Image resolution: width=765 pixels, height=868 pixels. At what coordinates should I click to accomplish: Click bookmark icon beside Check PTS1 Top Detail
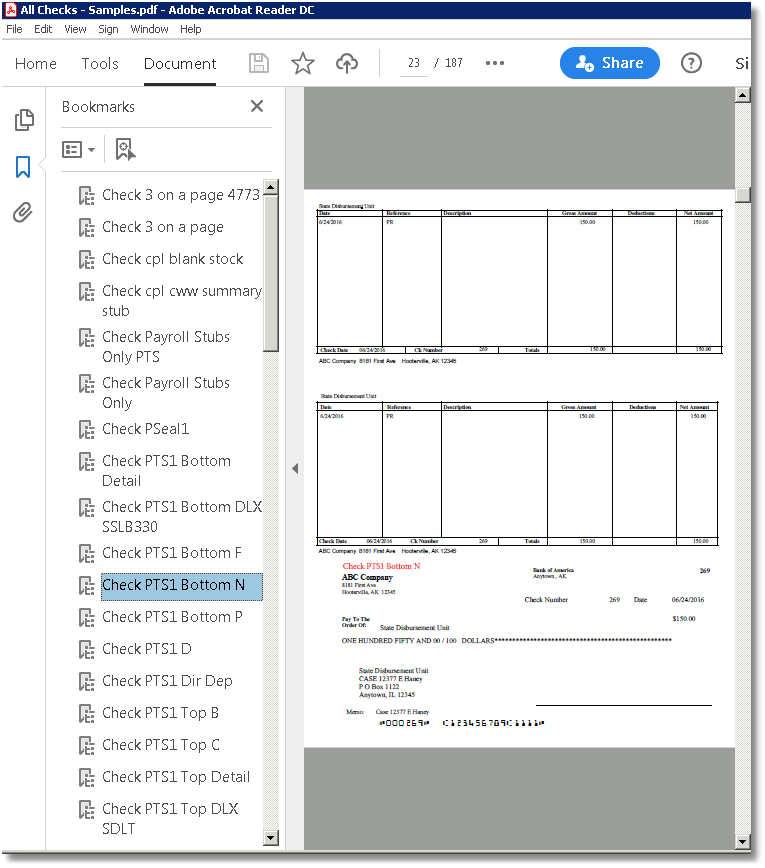[86, 778]
